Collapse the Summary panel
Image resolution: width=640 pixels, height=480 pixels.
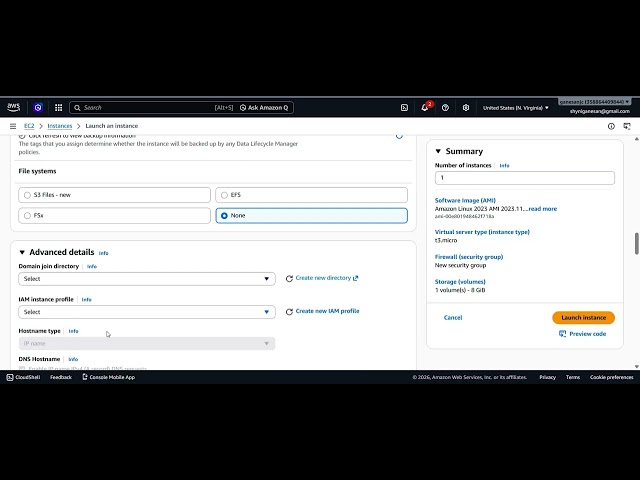(438, 151)
